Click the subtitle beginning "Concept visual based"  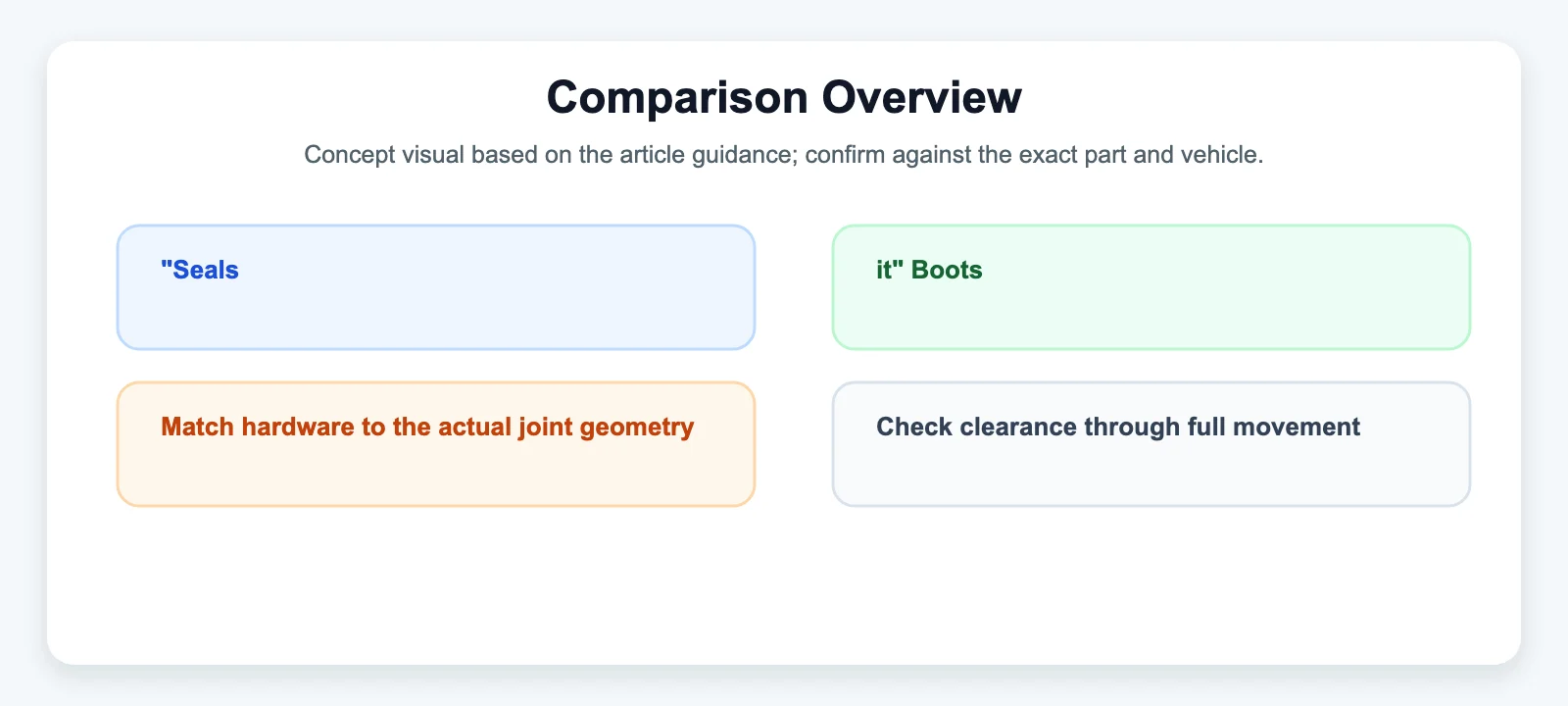tap(784, 154)
